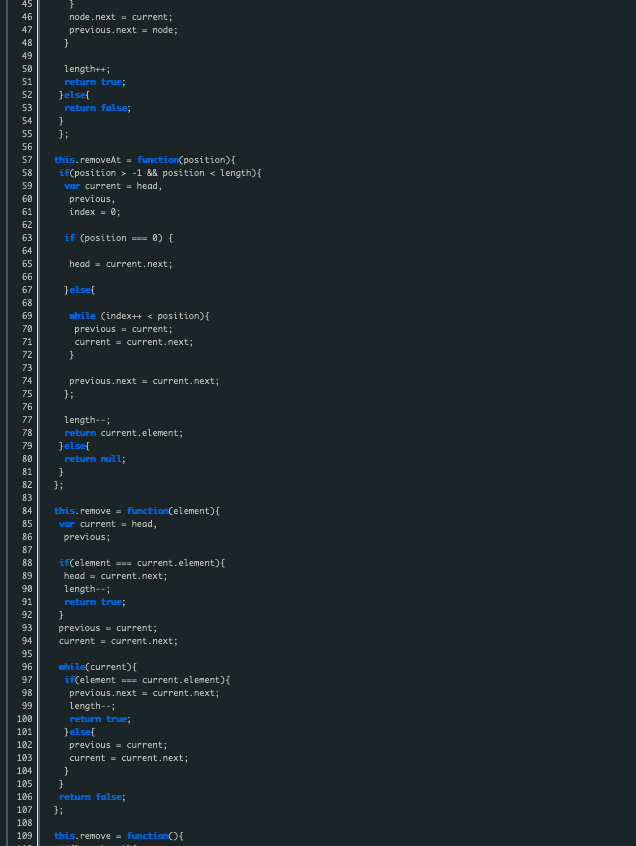Viewport: 636px width, 846px height.
Task: Click line number 69 in the gutter
Action: [x=27, y=316]
